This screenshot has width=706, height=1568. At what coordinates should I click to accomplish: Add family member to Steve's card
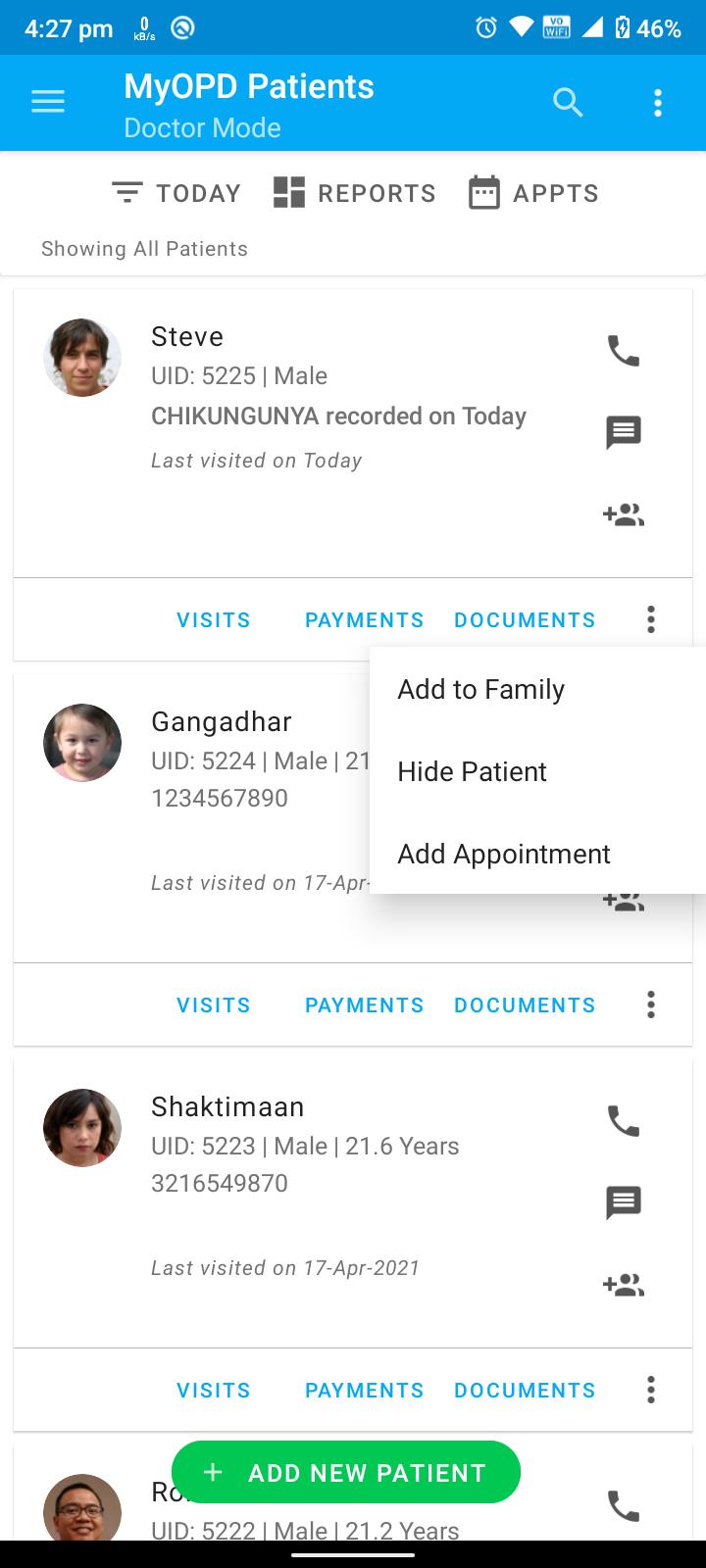click(x=624, y=514)
